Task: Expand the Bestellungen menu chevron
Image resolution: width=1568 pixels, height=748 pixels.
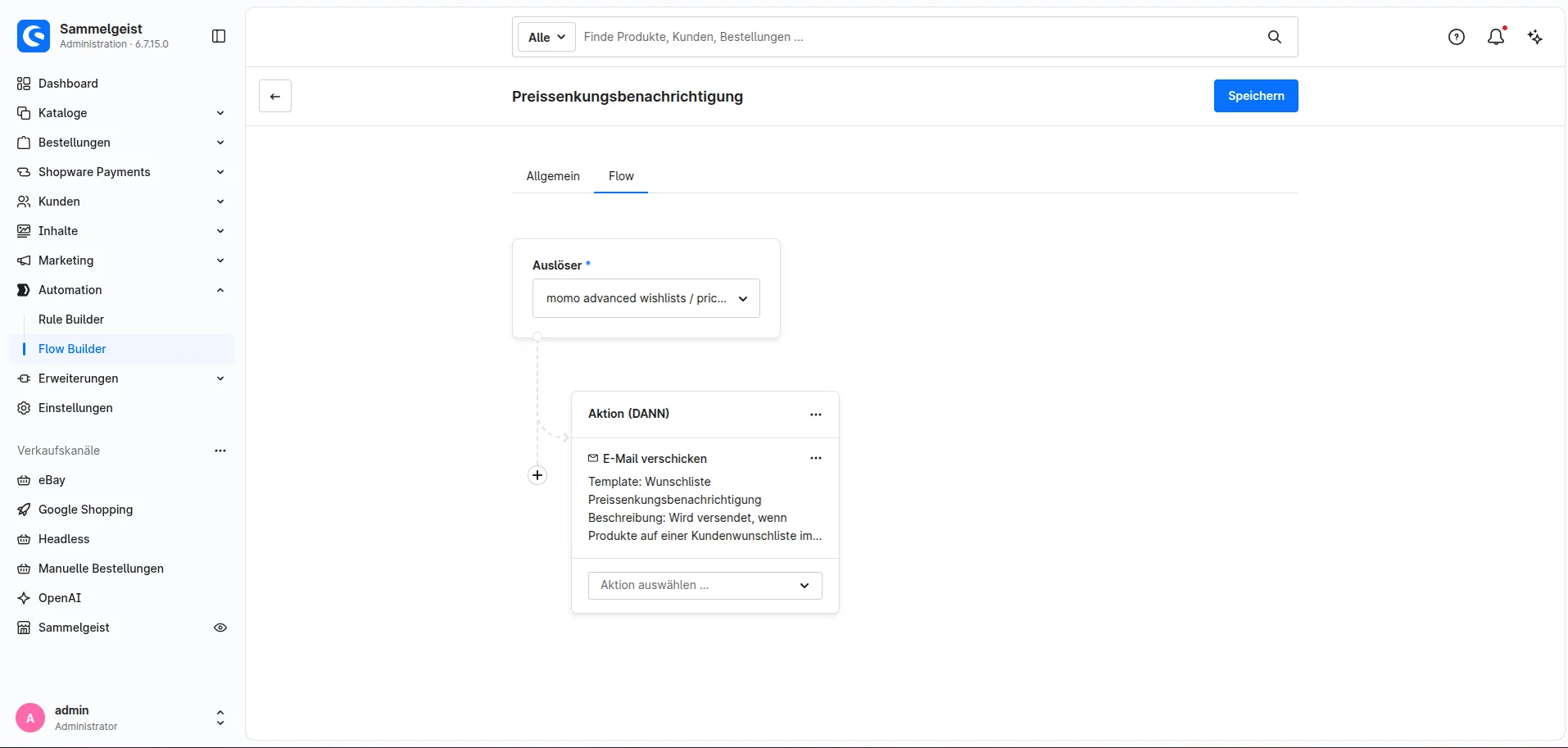Action: (220, 143)
